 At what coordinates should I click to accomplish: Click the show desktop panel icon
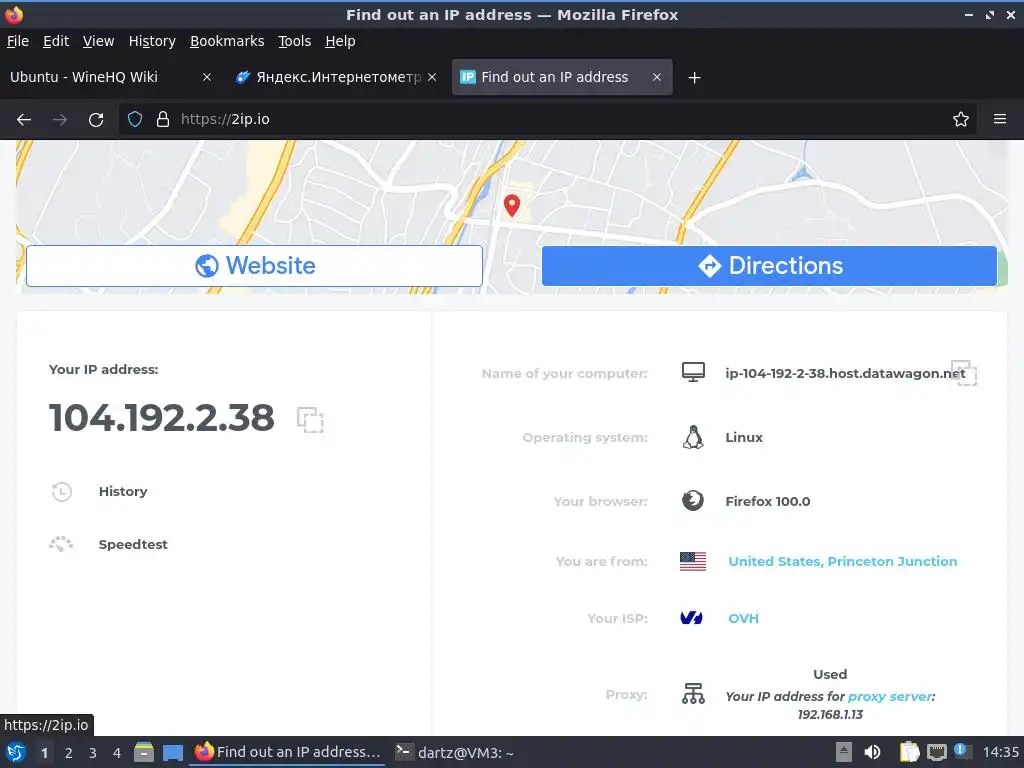172,752
